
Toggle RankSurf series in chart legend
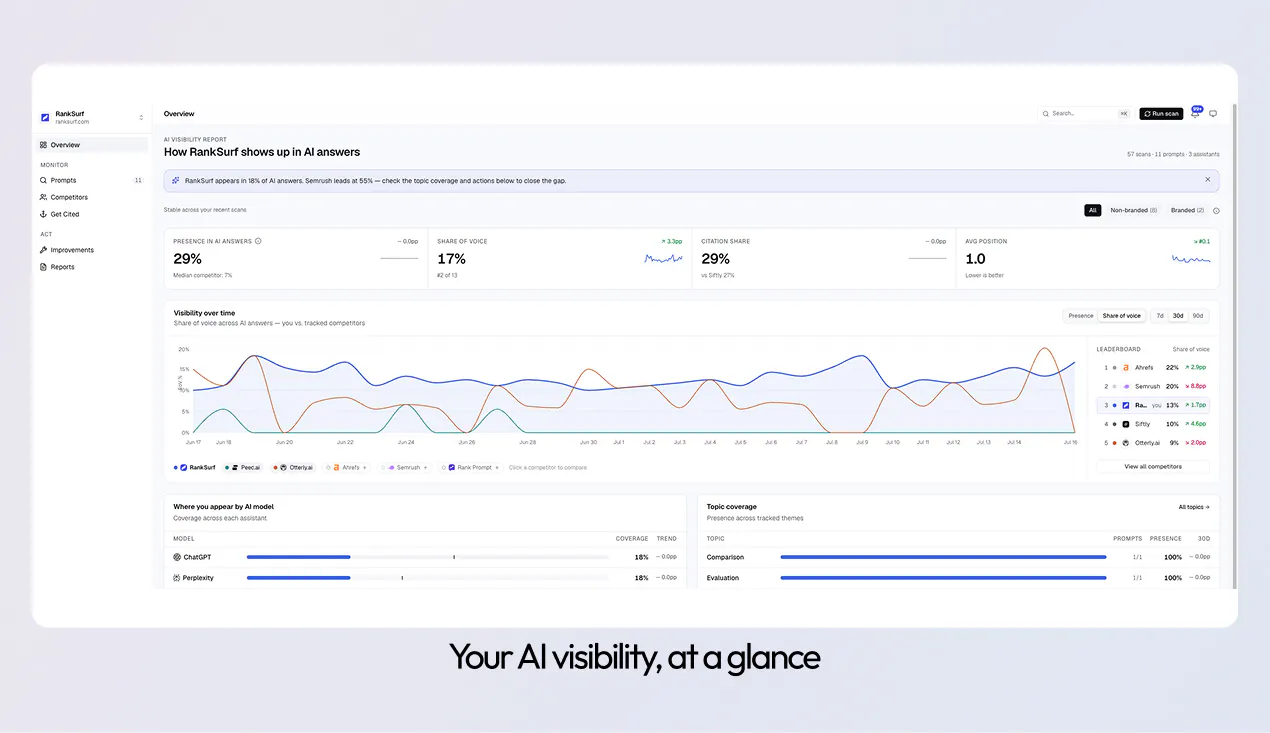tap(196, 467)
